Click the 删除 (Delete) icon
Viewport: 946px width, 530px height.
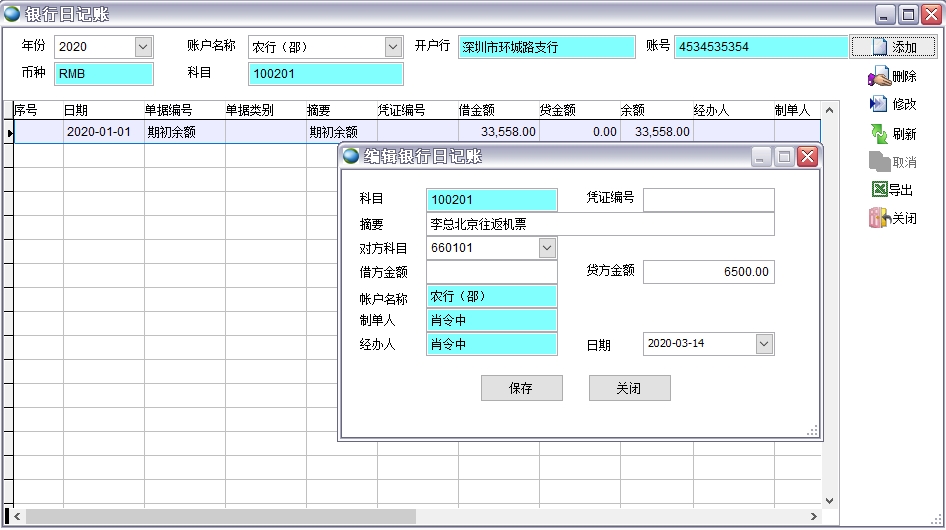point(879,76)
